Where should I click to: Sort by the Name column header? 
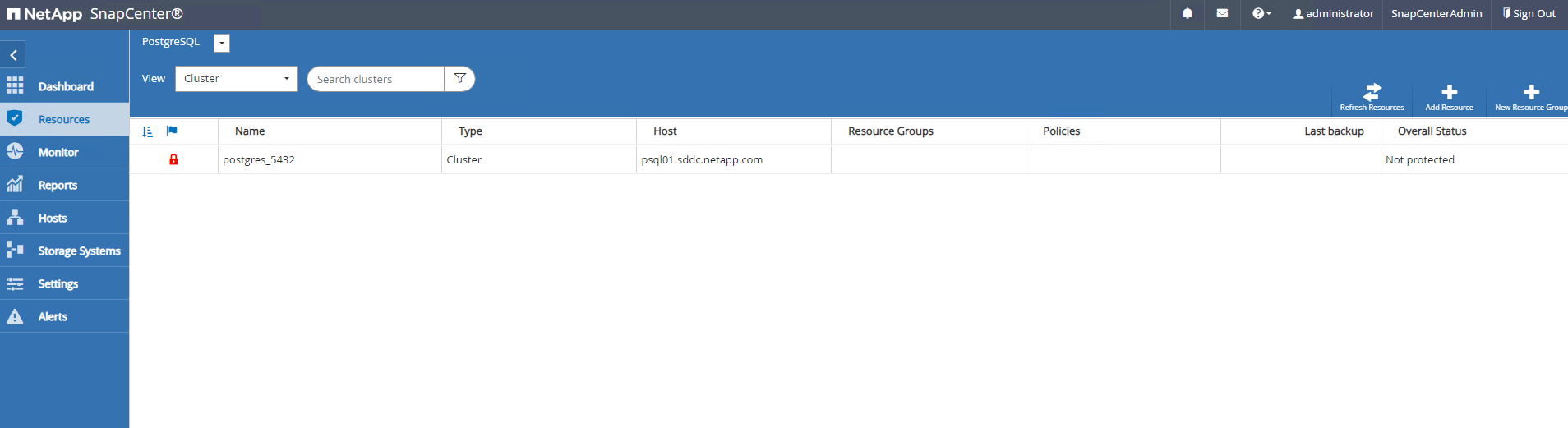[250, 131]
